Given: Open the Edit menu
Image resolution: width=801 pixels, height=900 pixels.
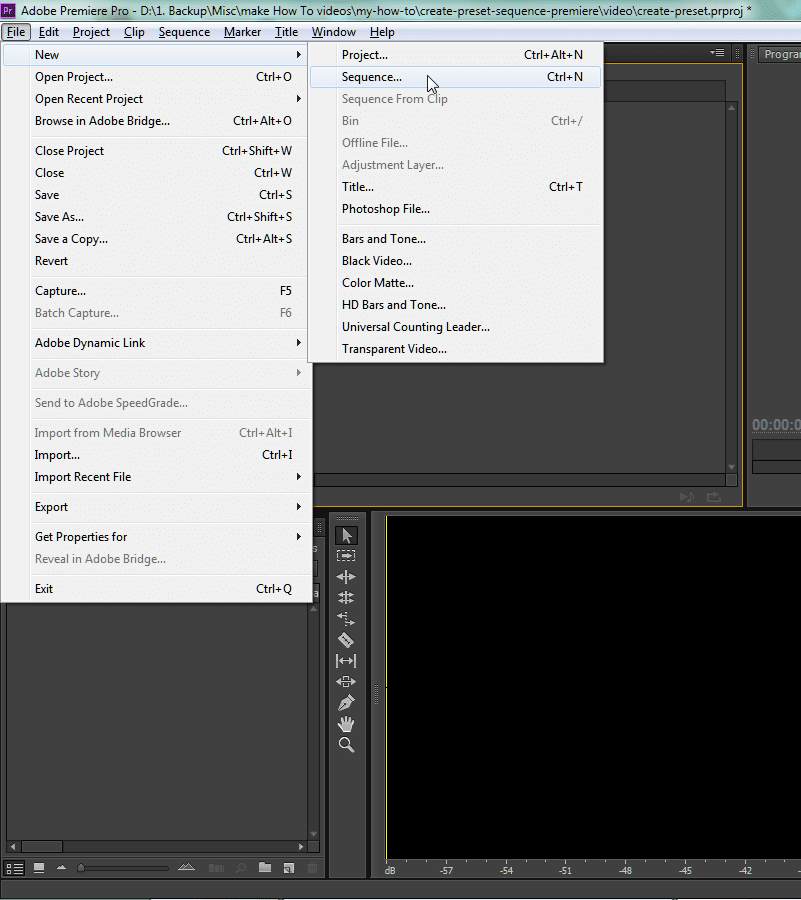Looking at the screenshot, I should [49, 32].
